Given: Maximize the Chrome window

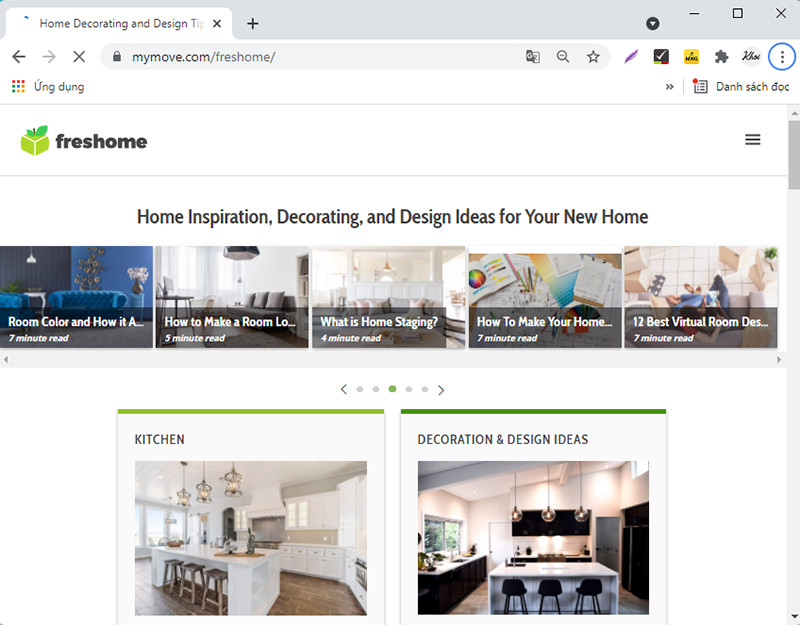Looking at the screenshot, I should tap(737, 13).
